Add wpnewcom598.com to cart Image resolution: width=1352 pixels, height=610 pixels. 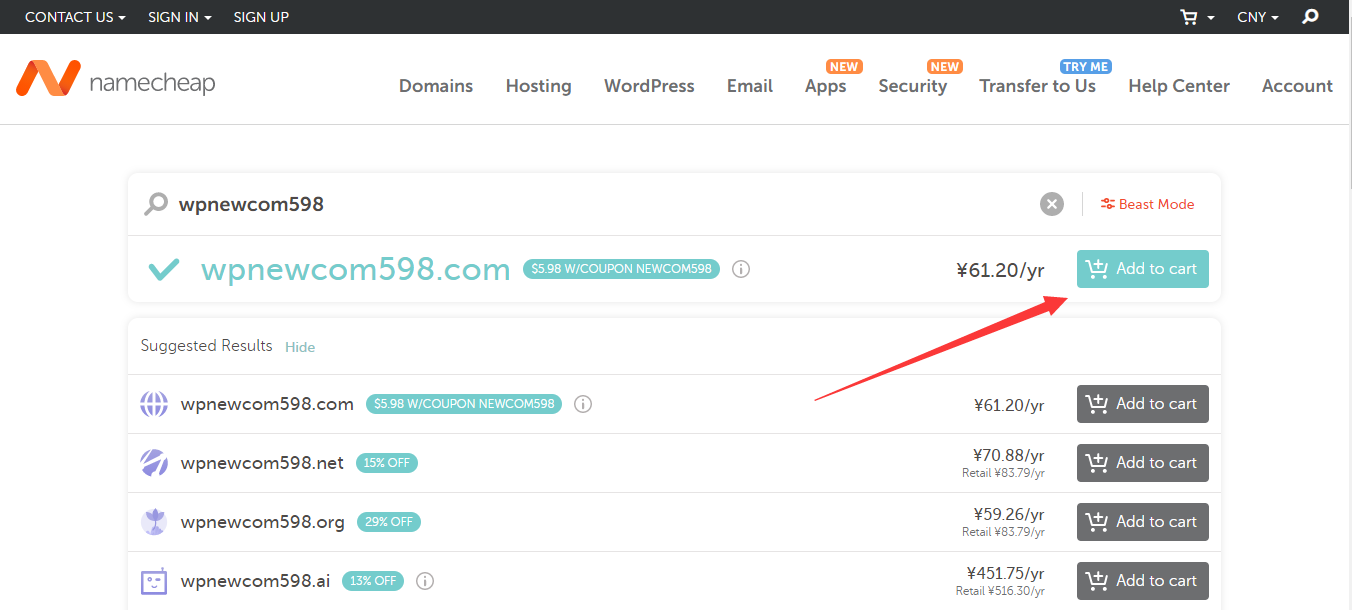coord(1142,268)
